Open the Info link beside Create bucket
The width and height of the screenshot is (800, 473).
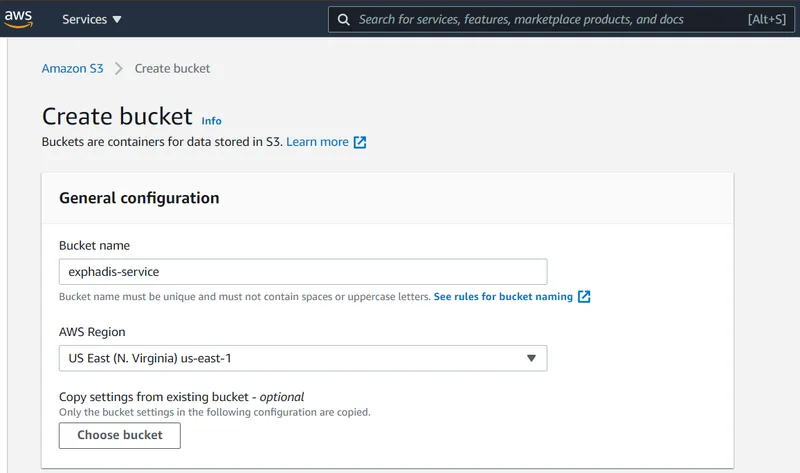click(x=211, y=121)
